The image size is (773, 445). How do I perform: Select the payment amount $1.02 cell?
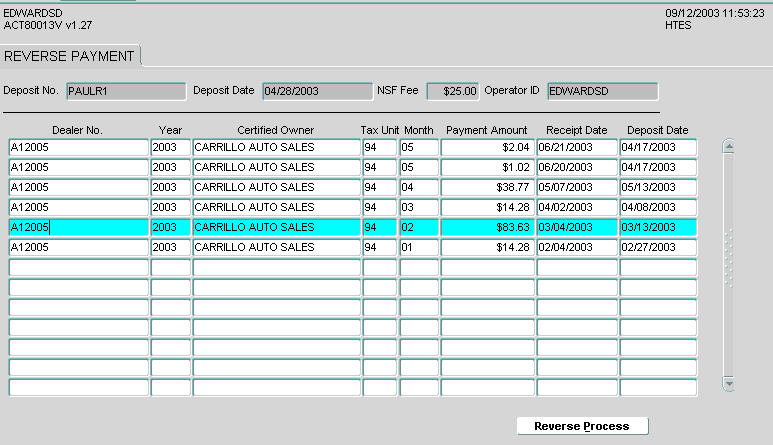pos(486,167)
